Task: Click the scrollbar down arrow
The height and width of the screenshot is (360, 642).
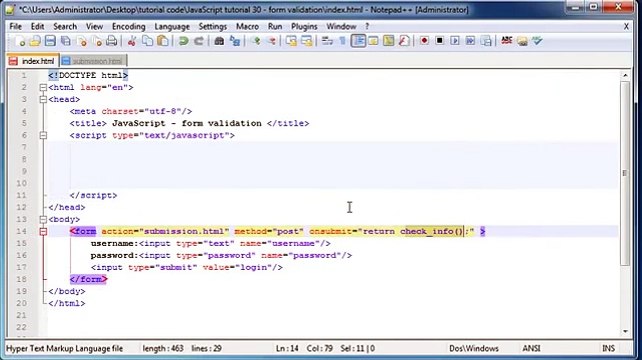Action: click(625, 331)
